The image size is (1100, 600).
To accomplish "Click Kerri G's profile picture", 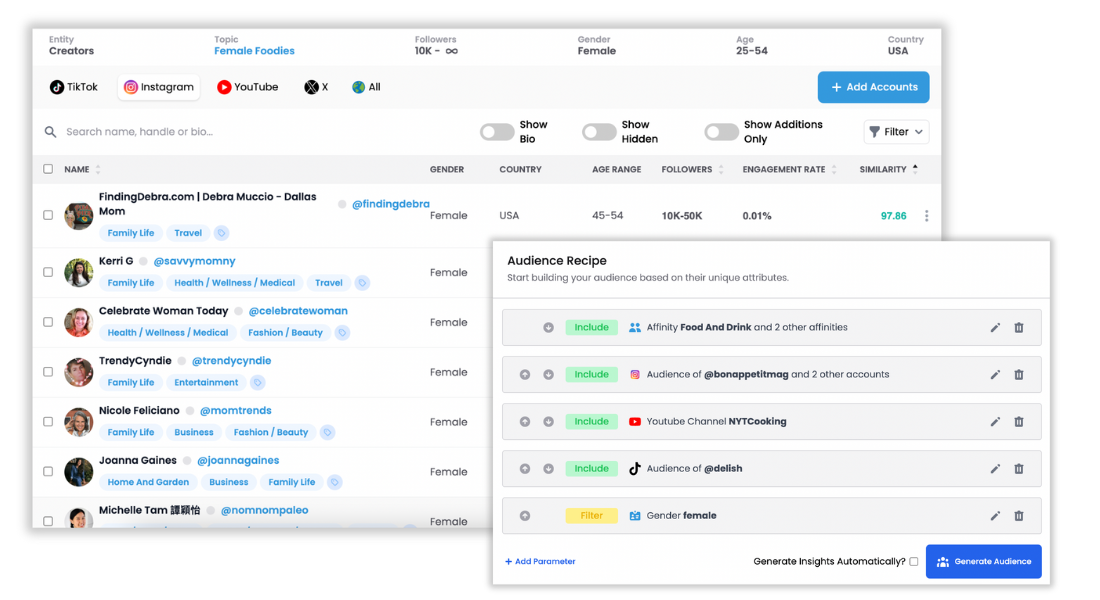I will 79,272.
